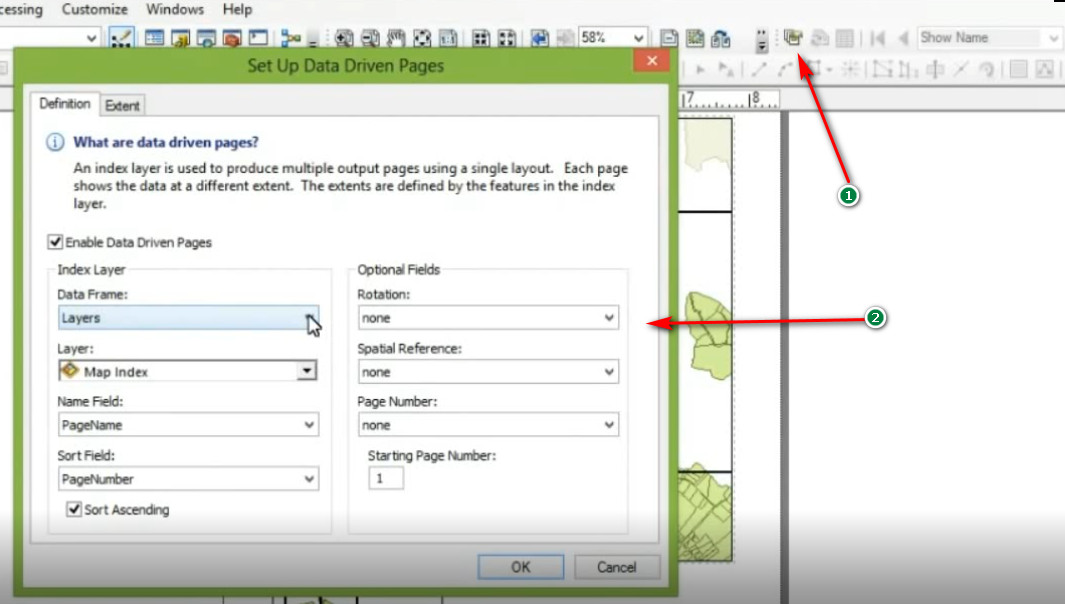Open the ArcToolbox red toolbox icon
Image resolution: width=1065 pixels, height=604 pixels.
[x=232, y=38]
